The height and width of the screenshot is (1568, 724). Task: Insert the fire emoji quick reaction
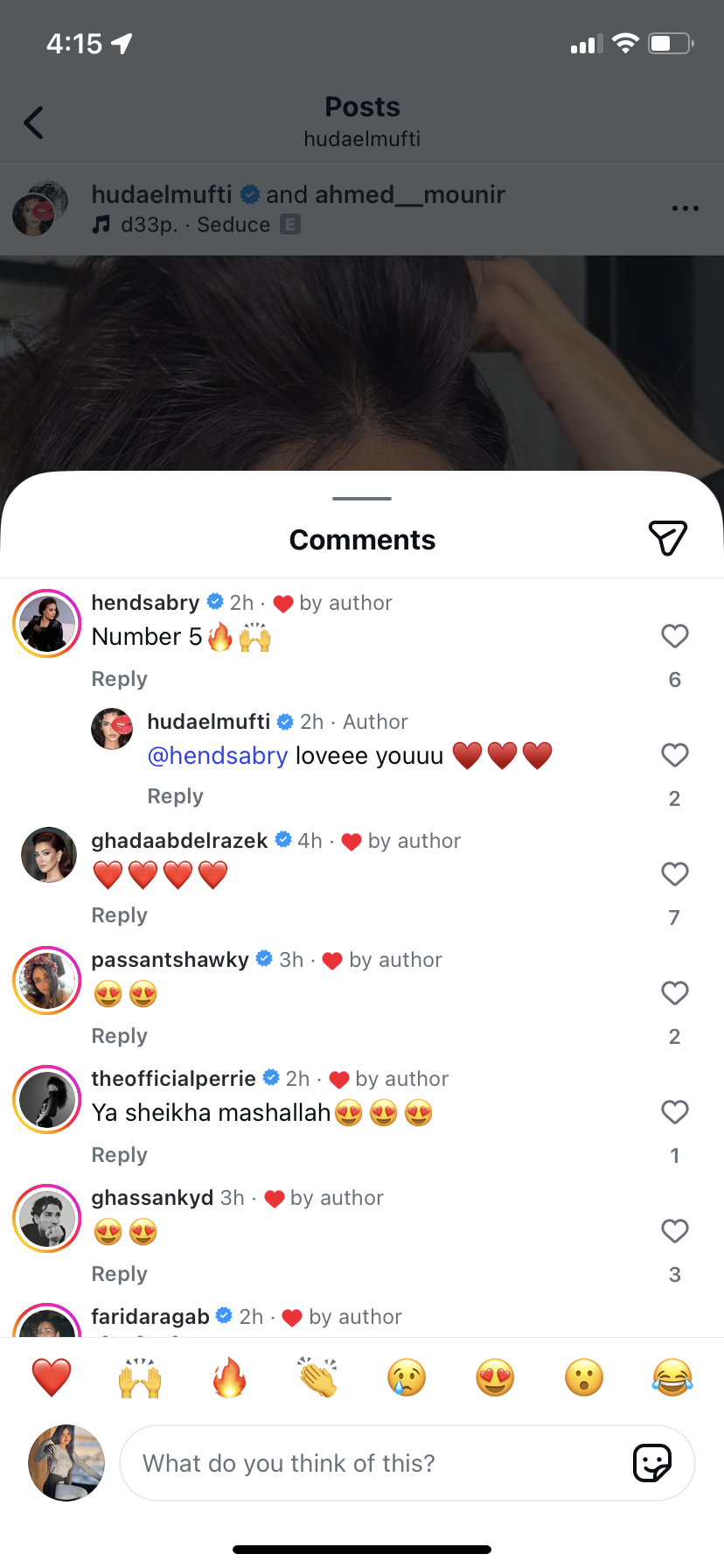229,1378
